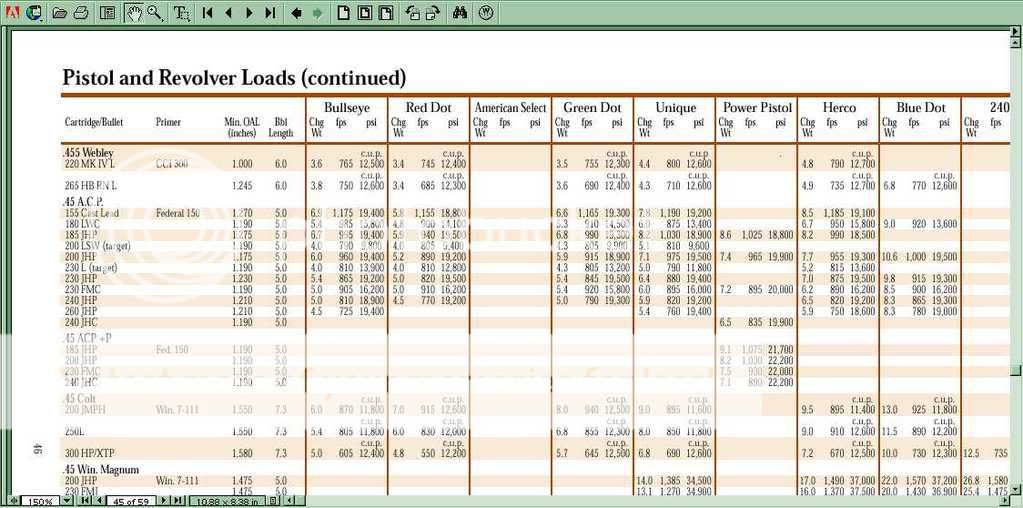Click the vertical scrollbar thumb
This screenshot has height=508, width=1023.
coord(1016,370)
